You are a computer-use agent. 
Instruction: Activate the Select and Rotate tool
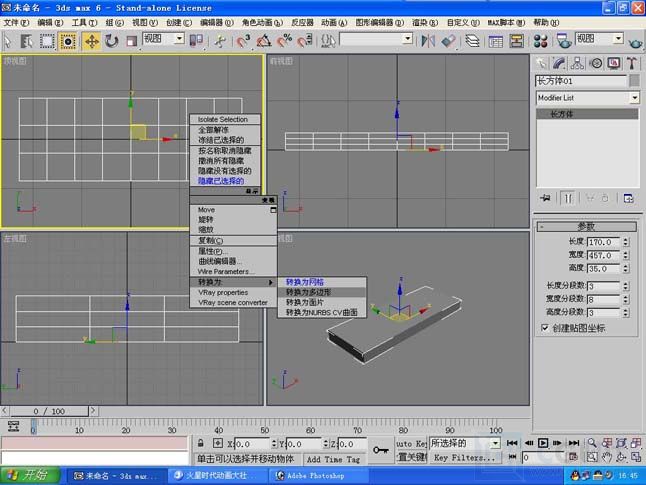click(111, 41)
